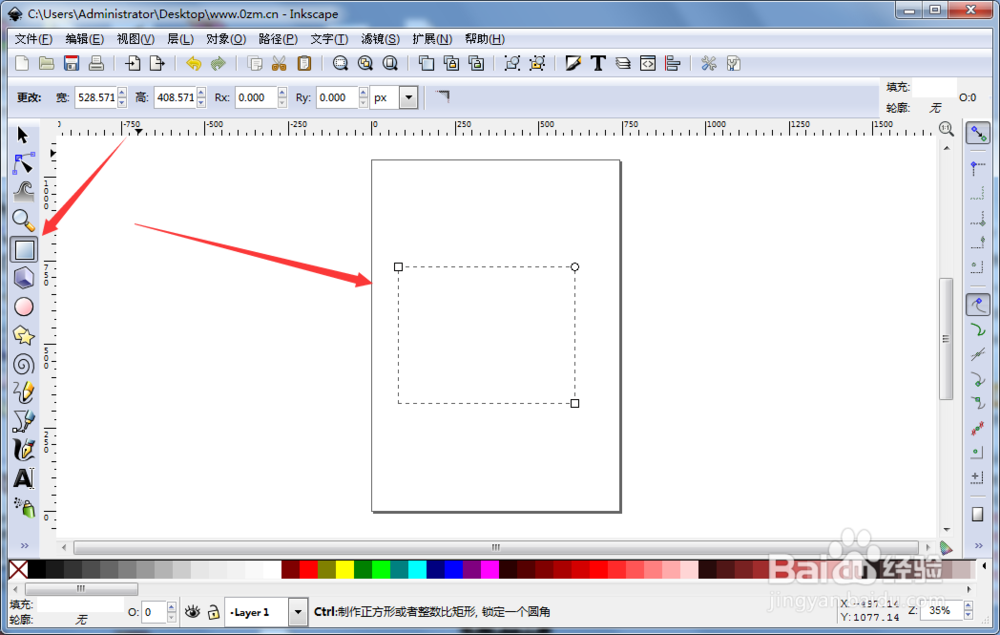Viewport: 1000px width, 635px height.
Task: Select the Zoom magnifier tool in toolbox
Action: tap(24, 221)
